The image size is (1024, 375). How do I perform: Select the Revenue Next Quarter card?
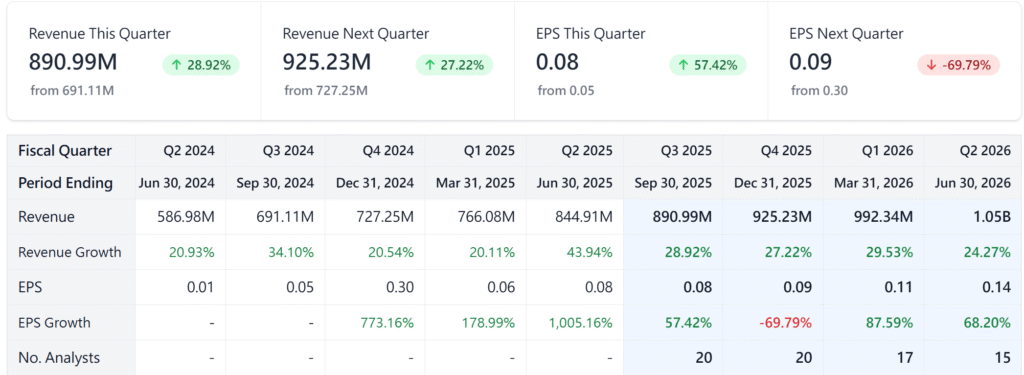click(388, 62)
